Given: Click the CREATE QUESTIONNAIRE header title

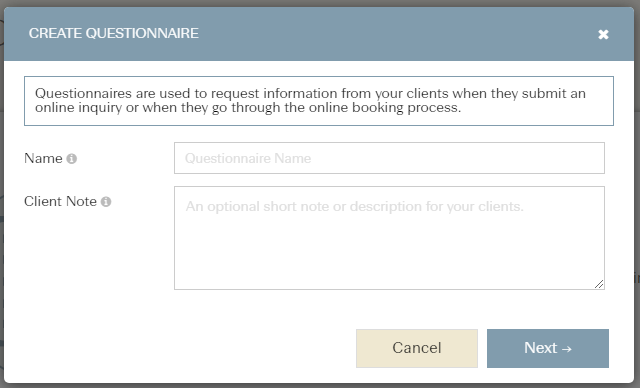Looking at the screenshot, I should click(x=113, y=33).
